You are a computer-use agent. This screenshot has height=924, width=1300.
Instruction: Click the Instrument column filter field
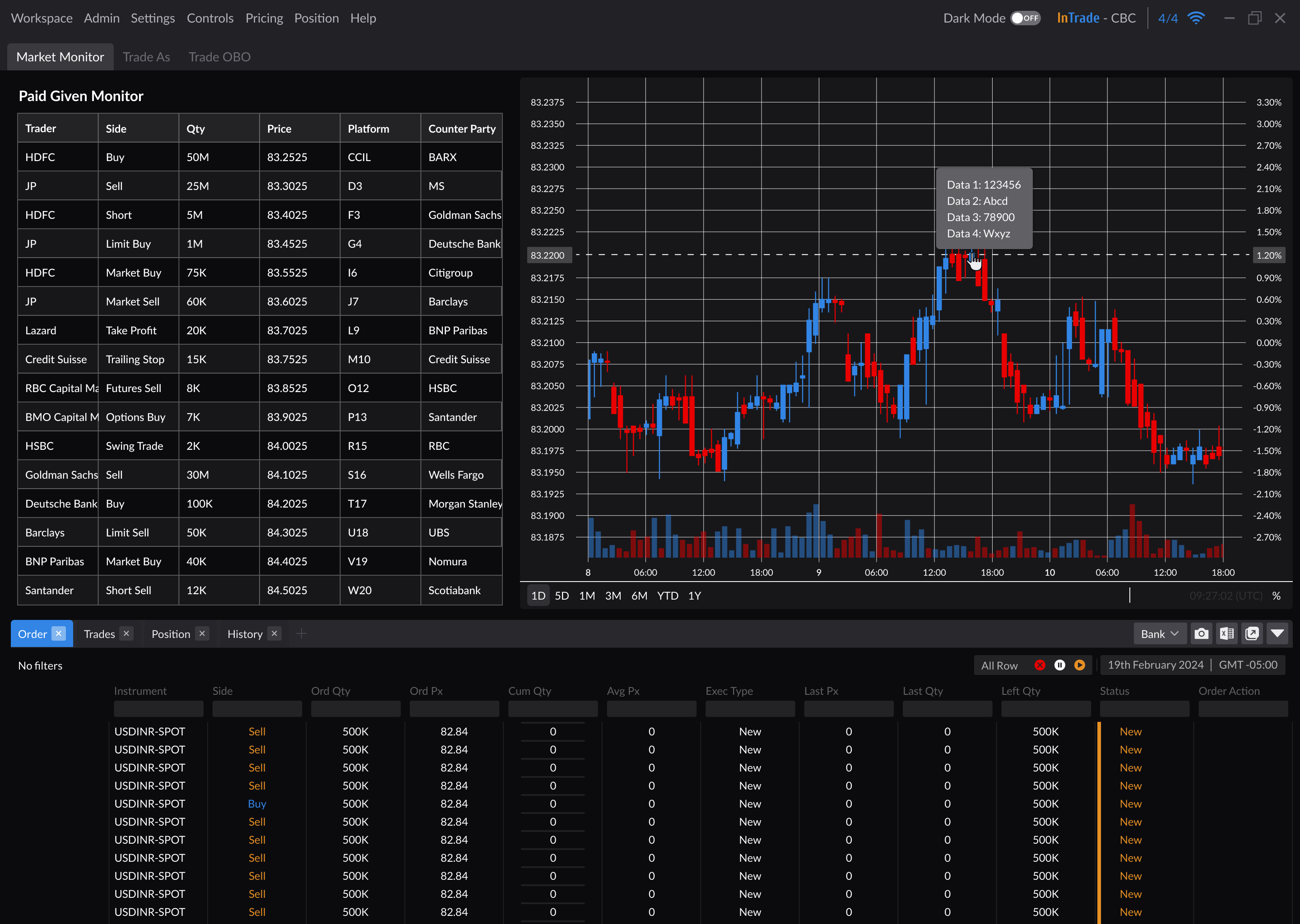tap(158, 708)
